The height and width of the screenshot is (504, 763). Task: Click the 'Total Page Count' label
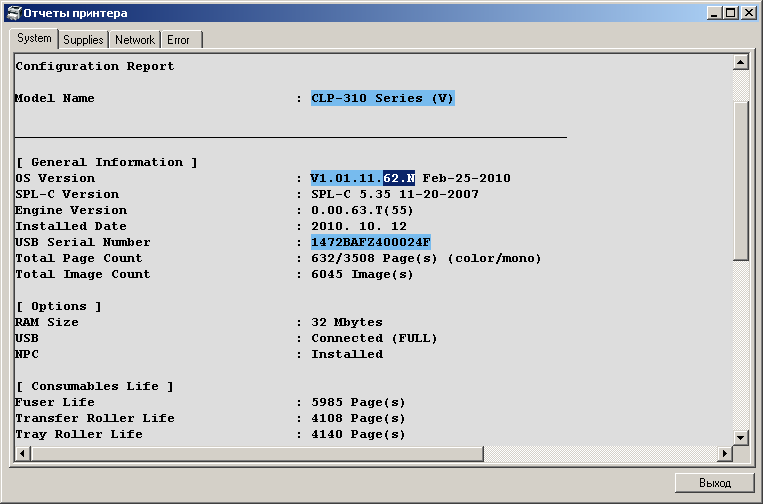coord(79,258)
